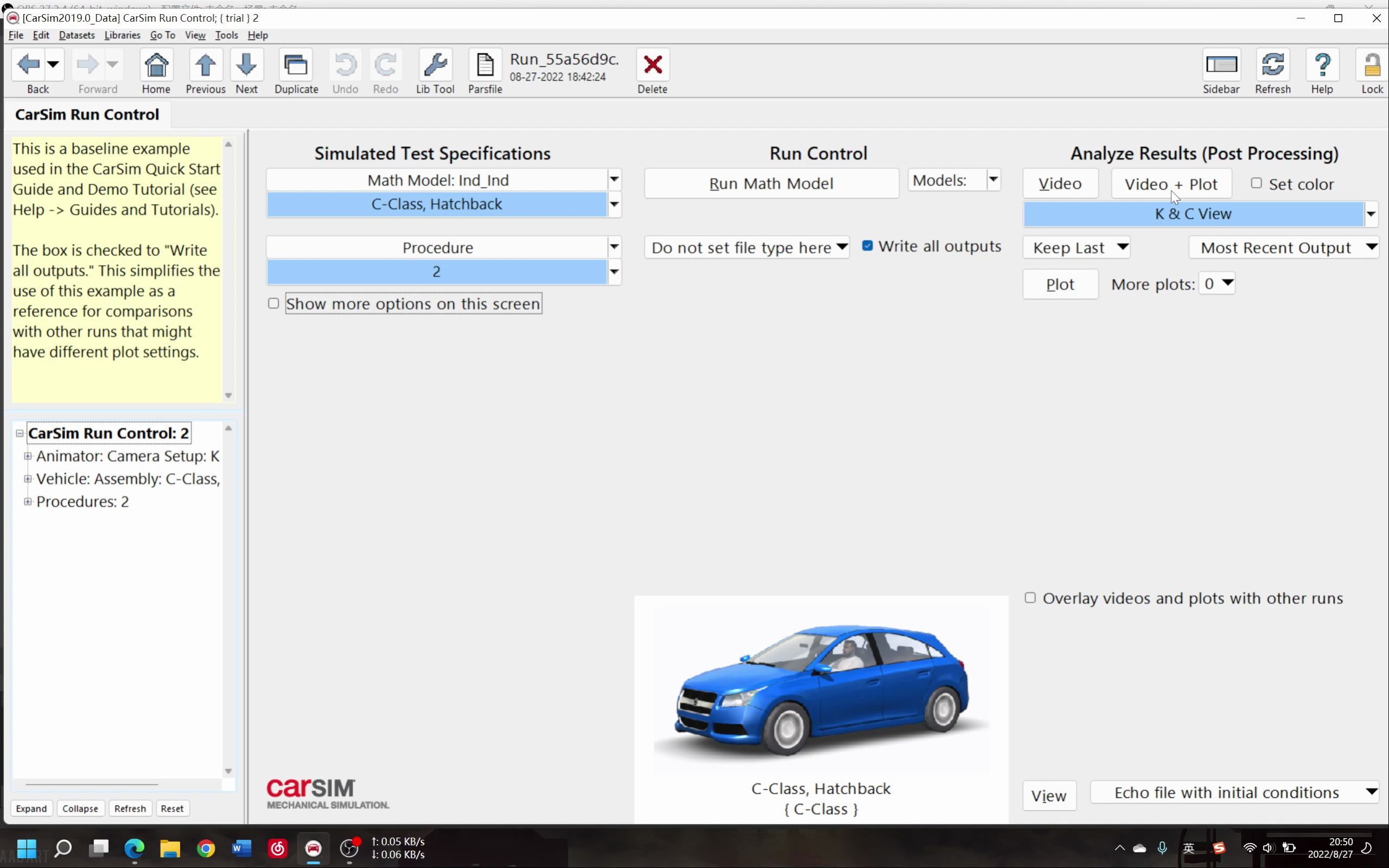Click the Run Math Model button
Image resolution: width=1389 pixels, height=868 pixels.
pyautogui.click(x=771, y=183)
